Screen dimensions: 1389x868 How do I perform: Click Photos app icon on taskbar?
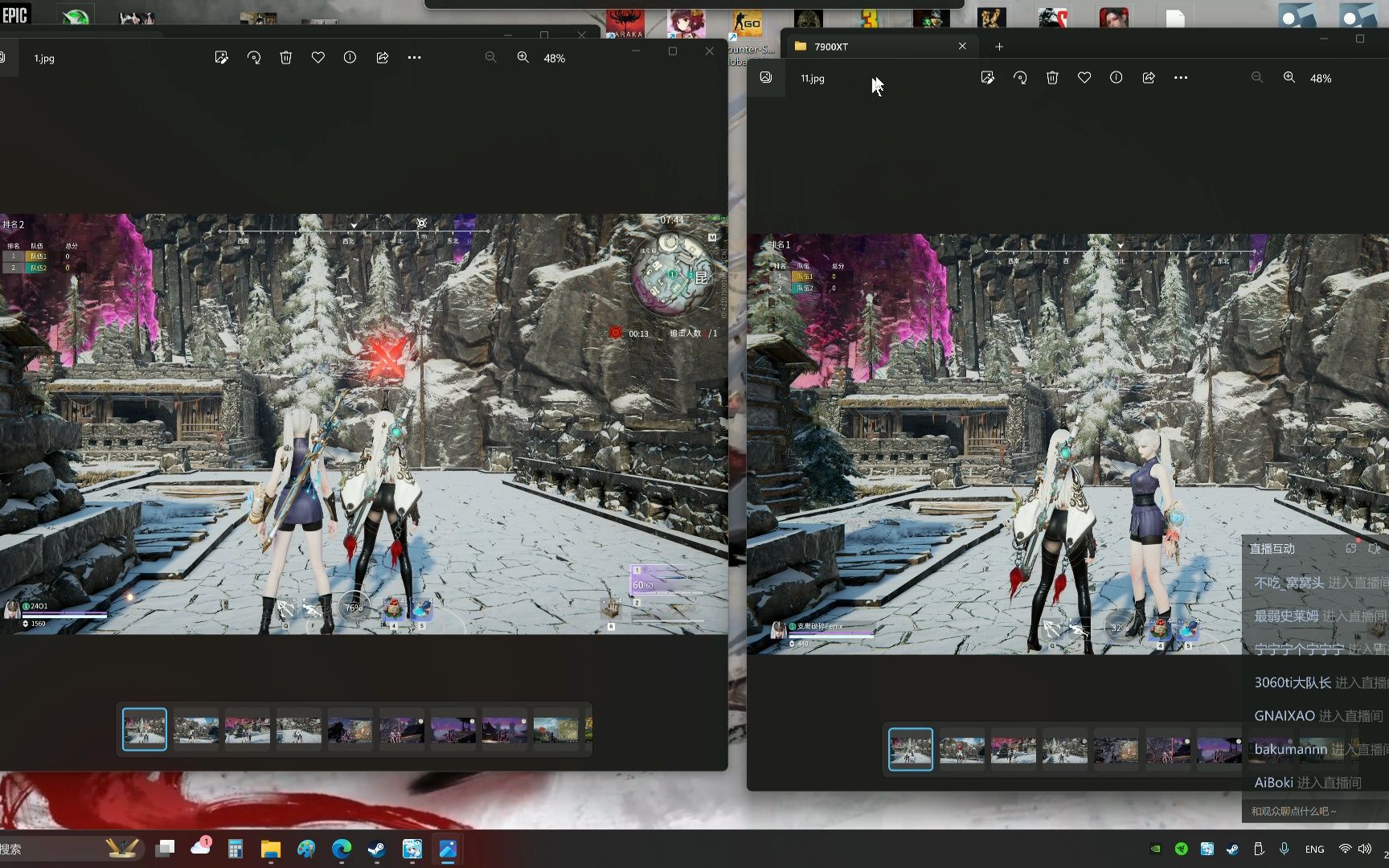point(448,849)
